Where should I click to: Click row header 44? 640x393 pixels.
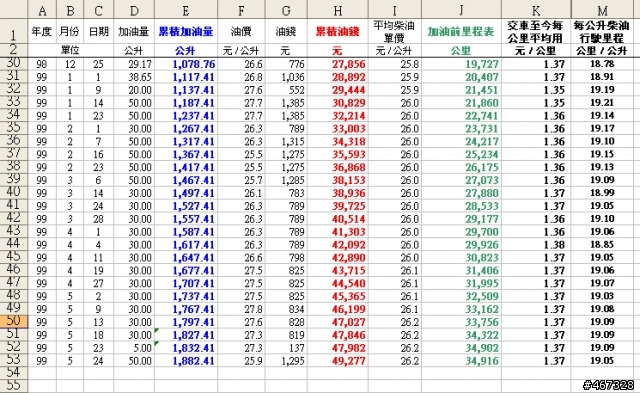point(13,244)
